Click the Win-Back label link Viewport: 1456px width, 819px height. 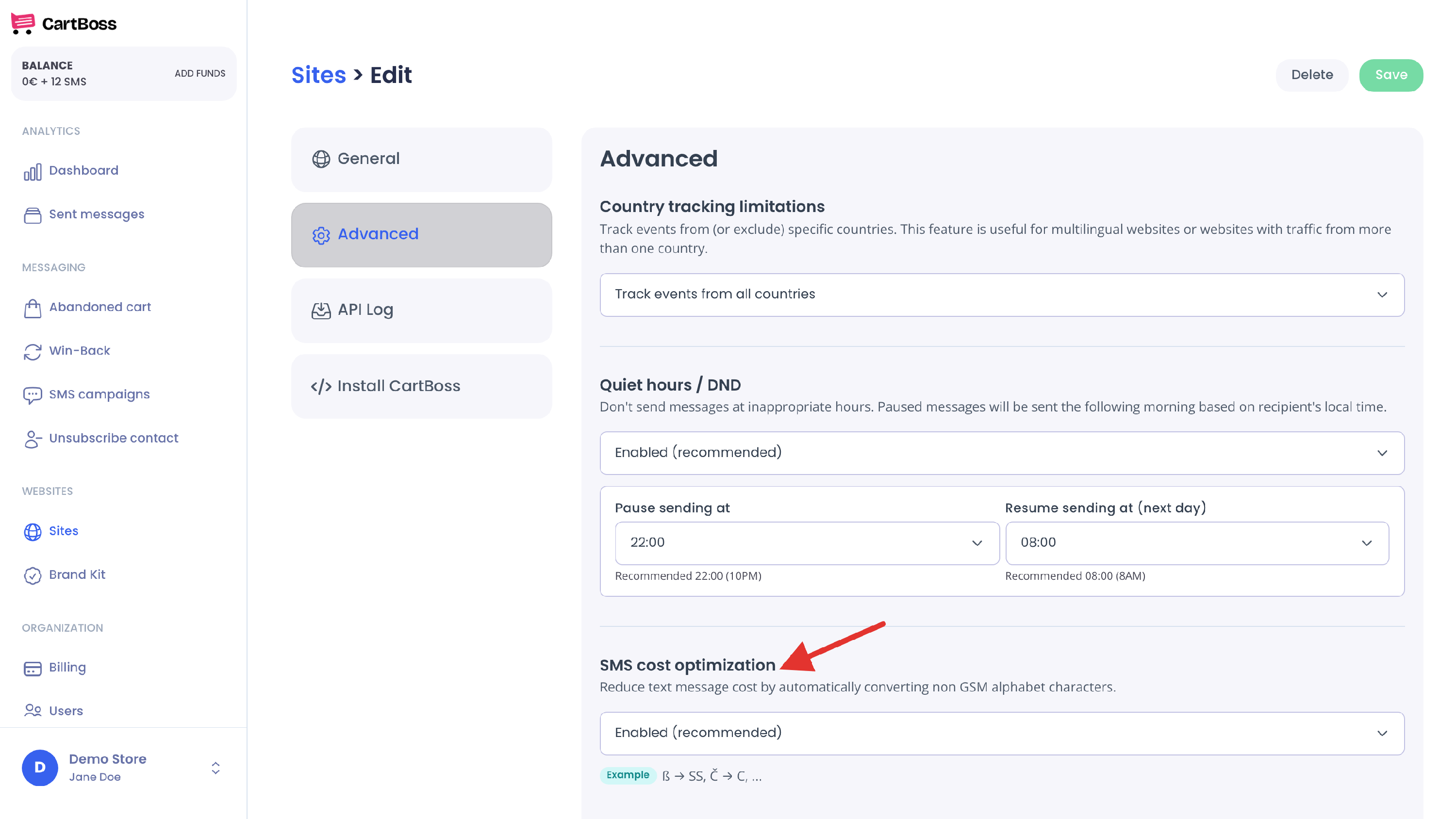[80, 350]
